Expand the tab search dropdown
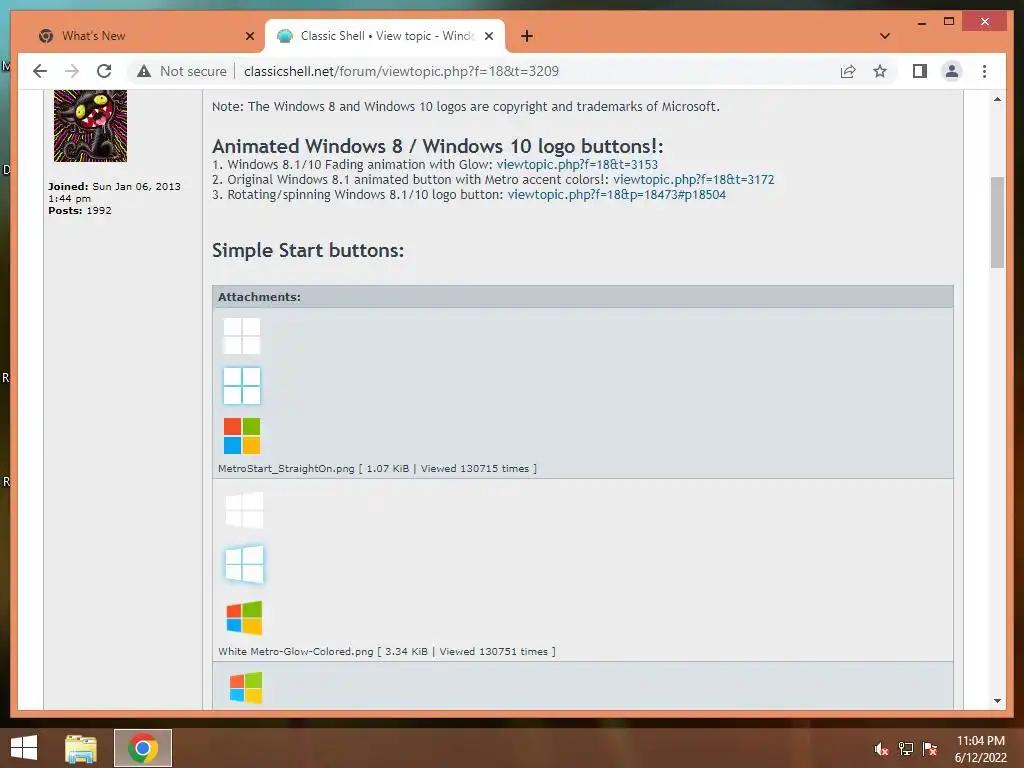The height and width of the screenshot is (768, 1024). click(x=885, y=36)
